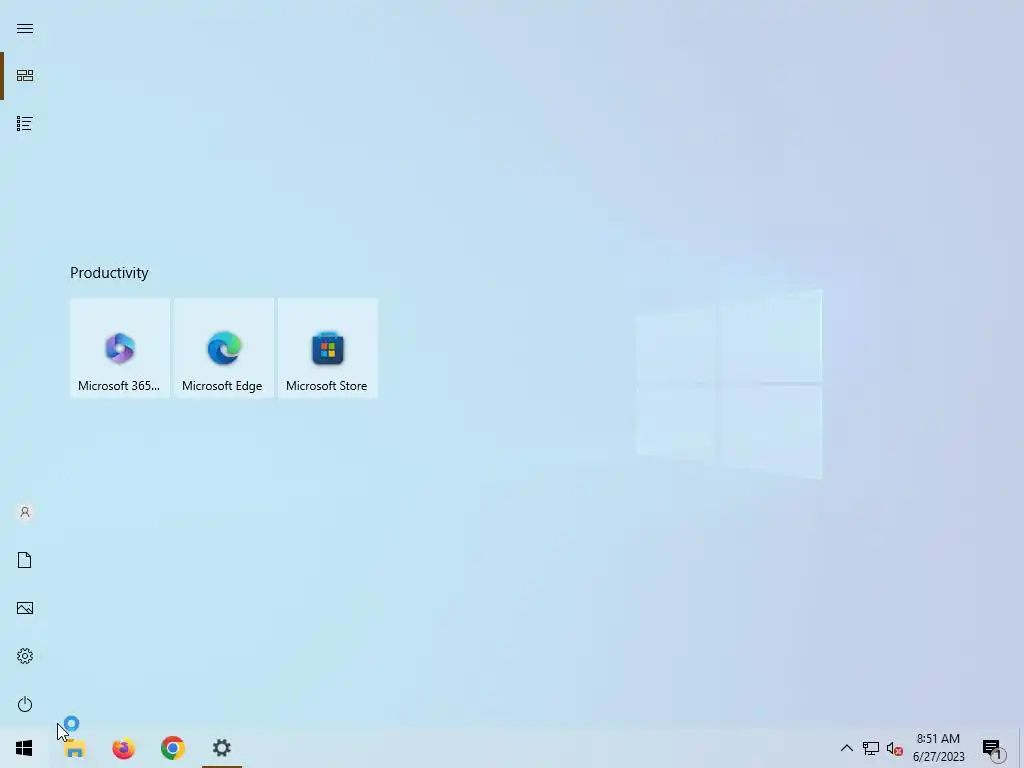
Task: Open Settings from Start sidebar
Action: pos(25,656)
